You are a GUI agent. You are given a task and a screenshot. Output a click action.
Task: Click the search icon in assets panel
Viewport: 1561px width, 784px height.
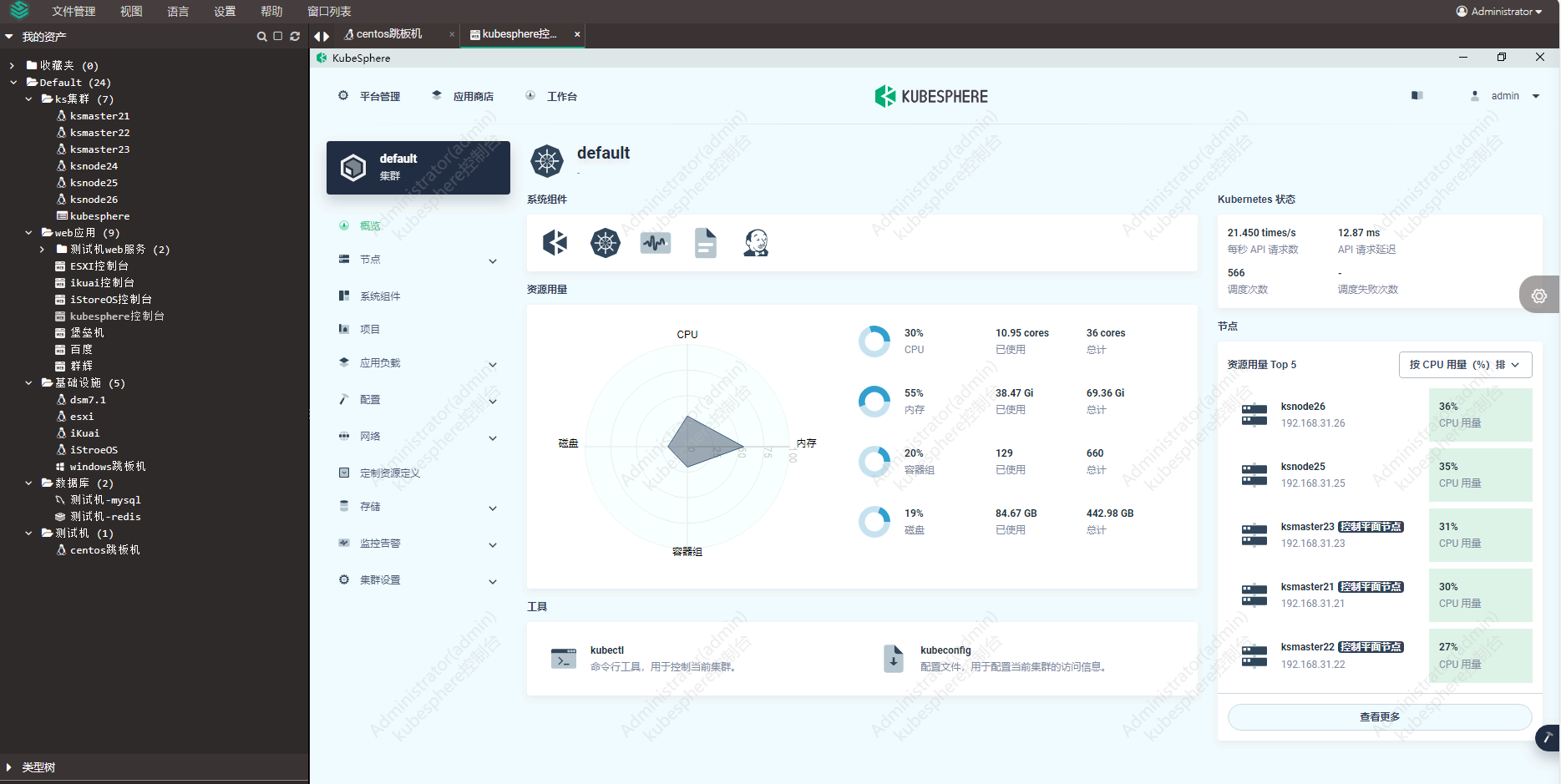click(261, 37)
